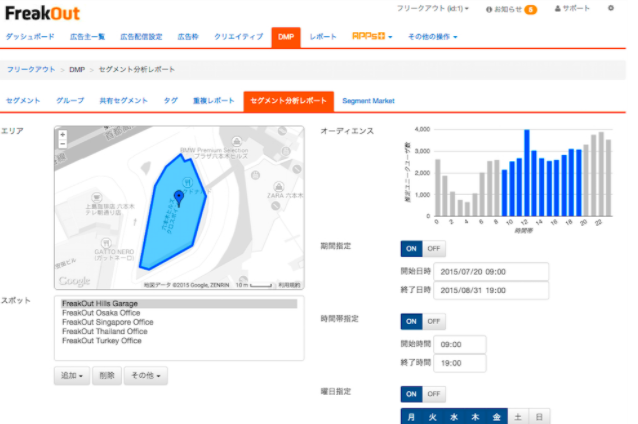
Task: Open 広告主一覧 in top navigation
Action: 87,37
